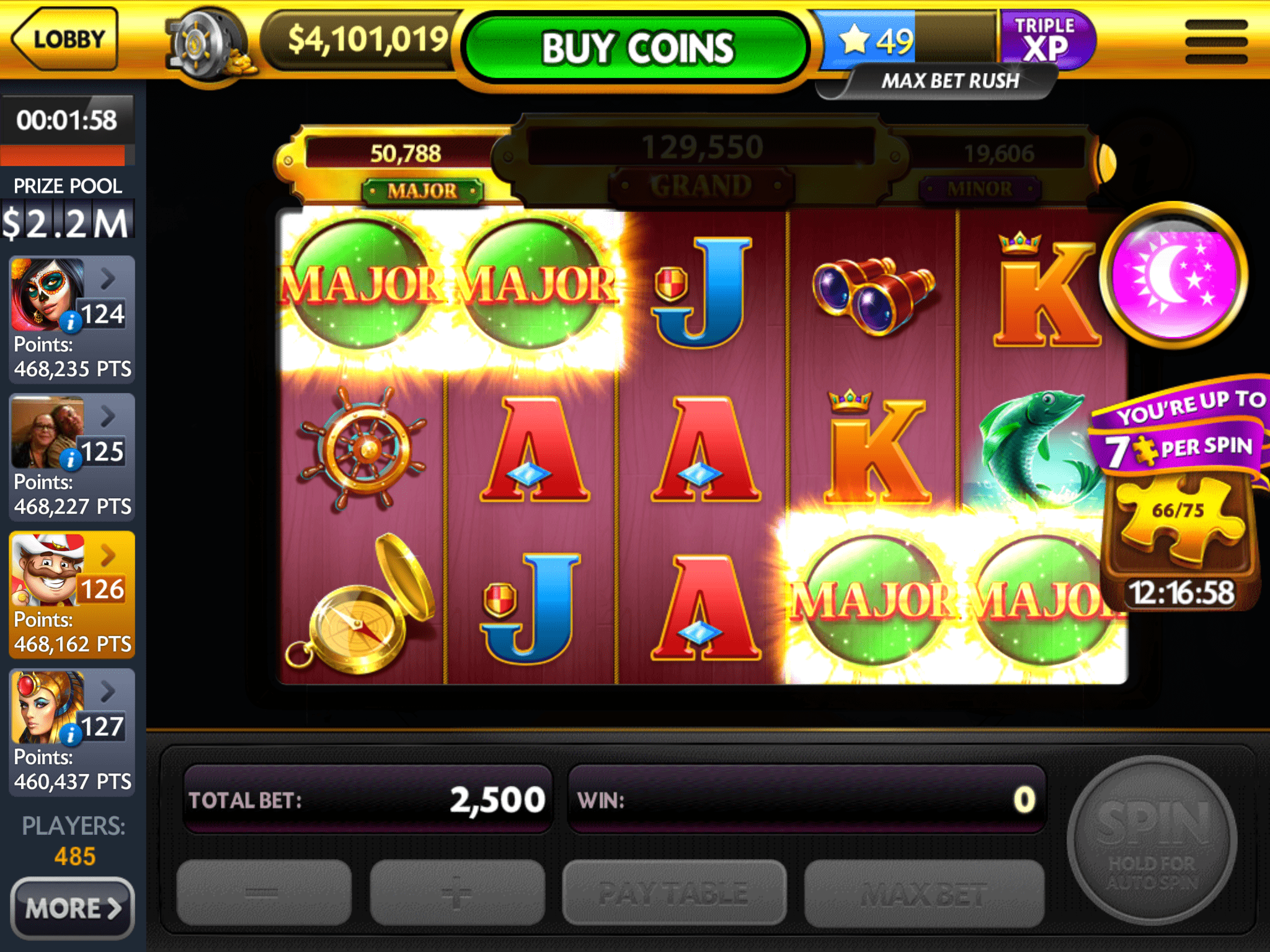Decrease the total bet with minus

(264, 892)
